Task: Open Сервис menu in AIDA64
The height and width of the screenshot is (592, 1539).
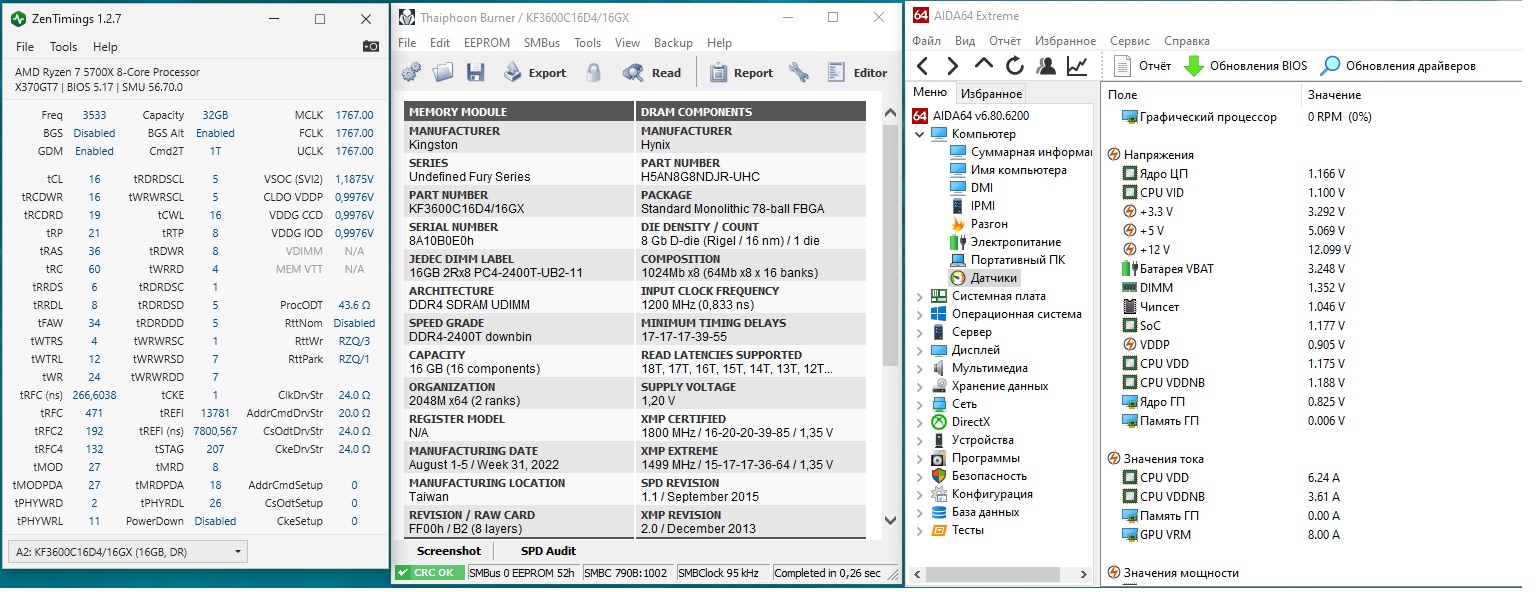Action: [1130, 41]
